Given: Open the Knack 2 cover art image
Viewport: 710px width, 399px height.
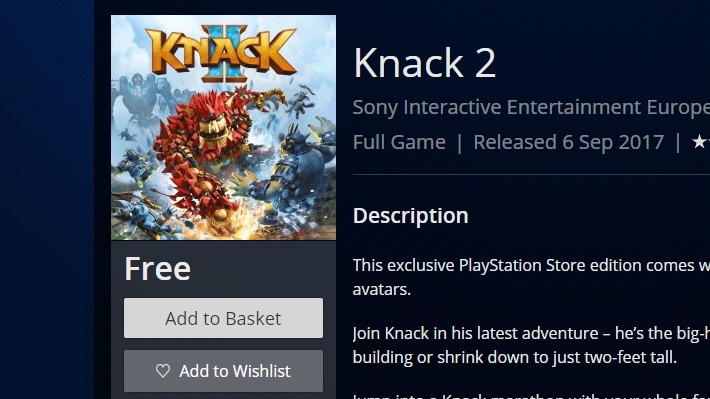Looking at the screenshot, I should point(223,127).
